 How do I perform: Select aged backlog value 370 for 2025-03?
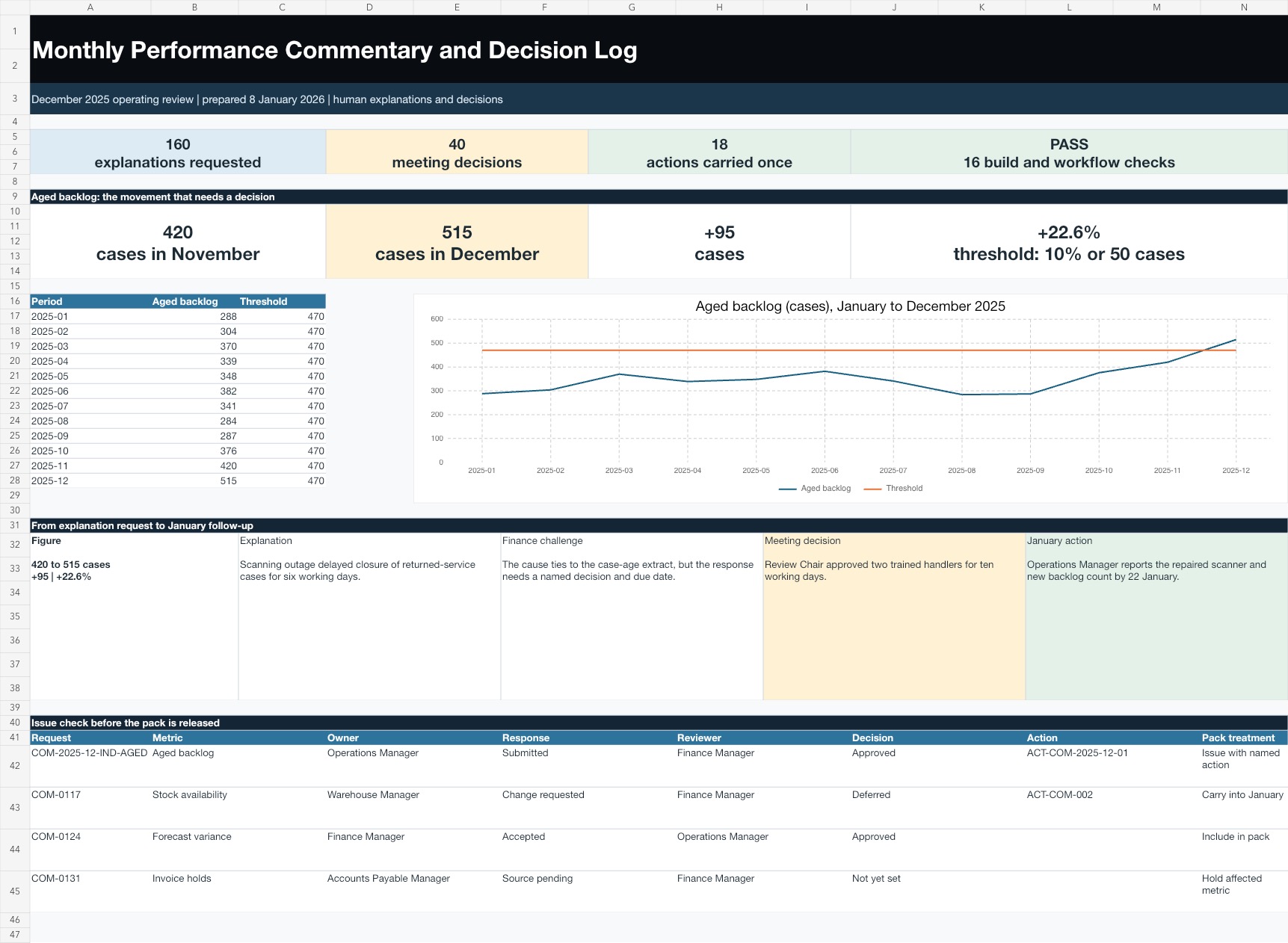[194, 346]
